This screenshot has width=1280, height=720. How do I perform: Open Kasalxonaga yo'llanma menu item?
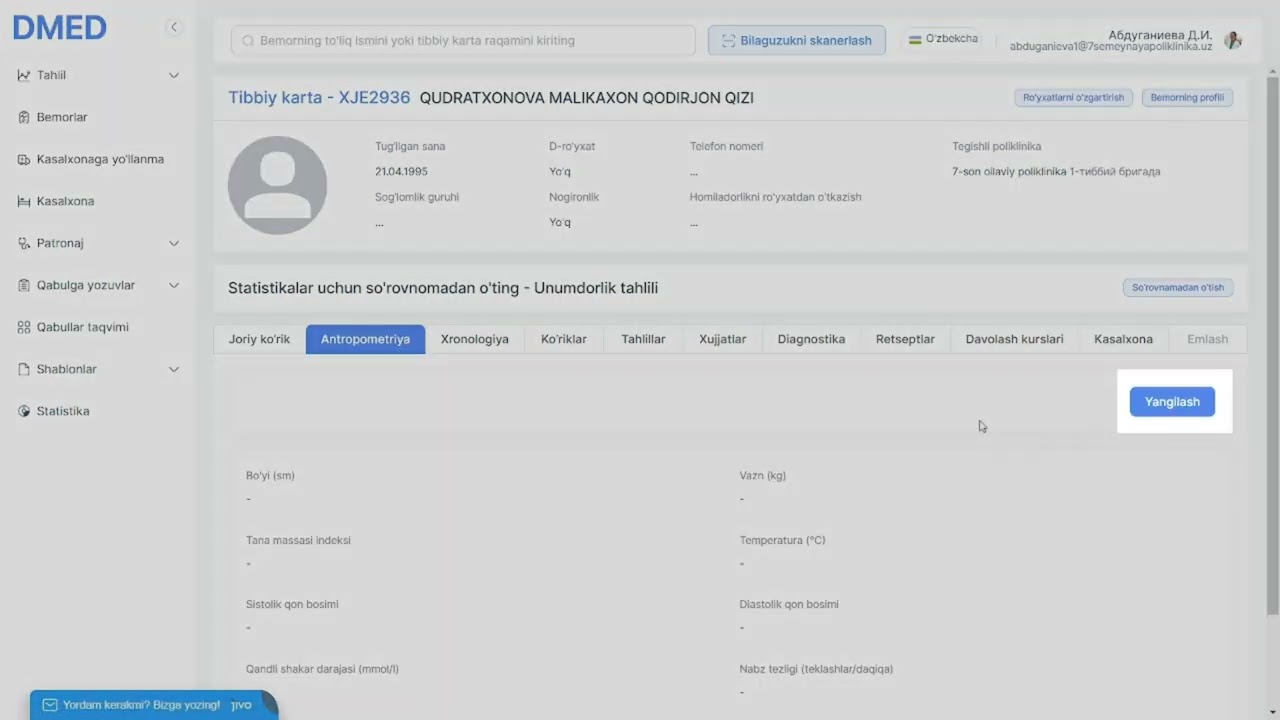[100, 159]
